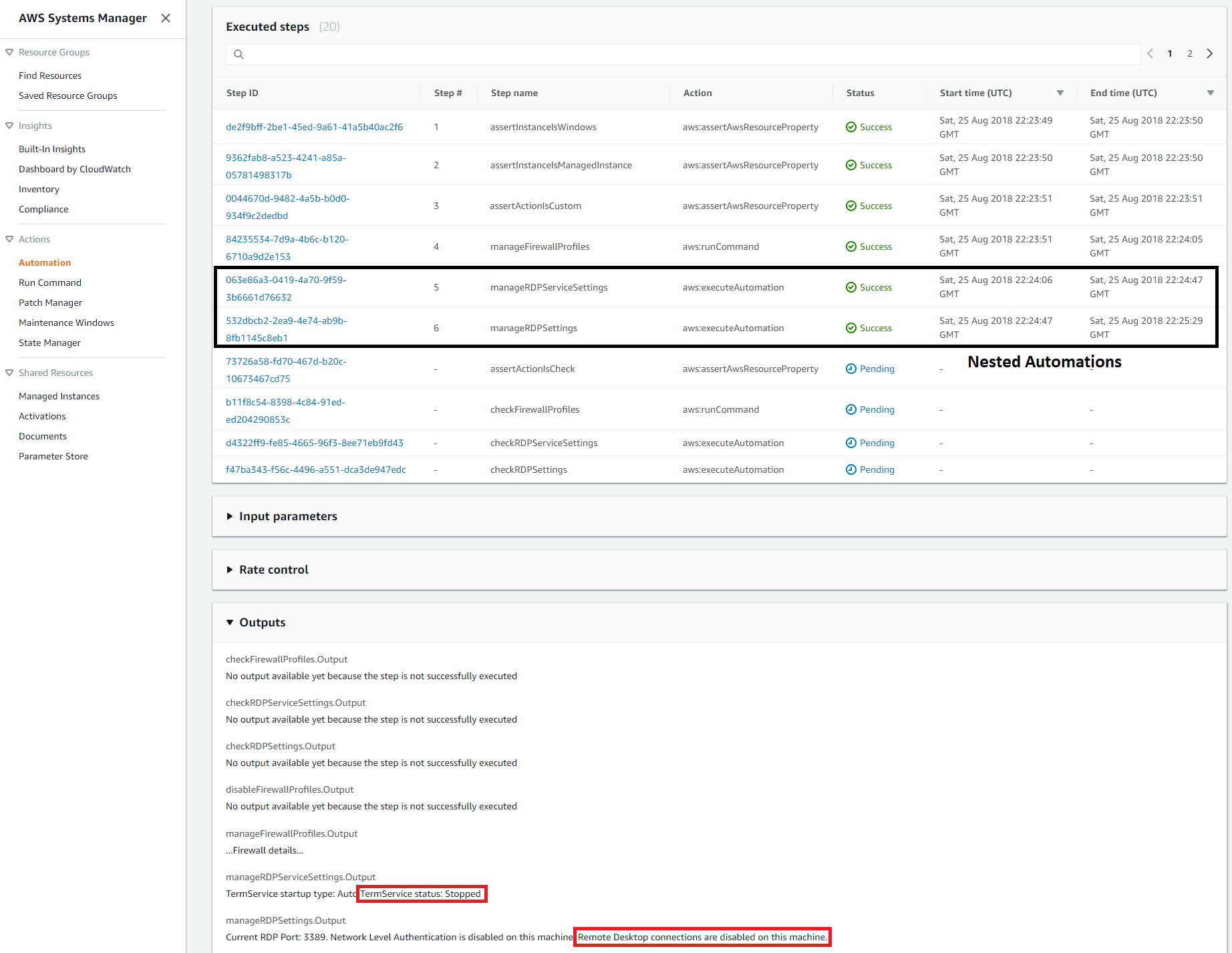1232x953 pixels.
Task: Go to Inventory
Action: pyautogui.click(x=39, y=189)
